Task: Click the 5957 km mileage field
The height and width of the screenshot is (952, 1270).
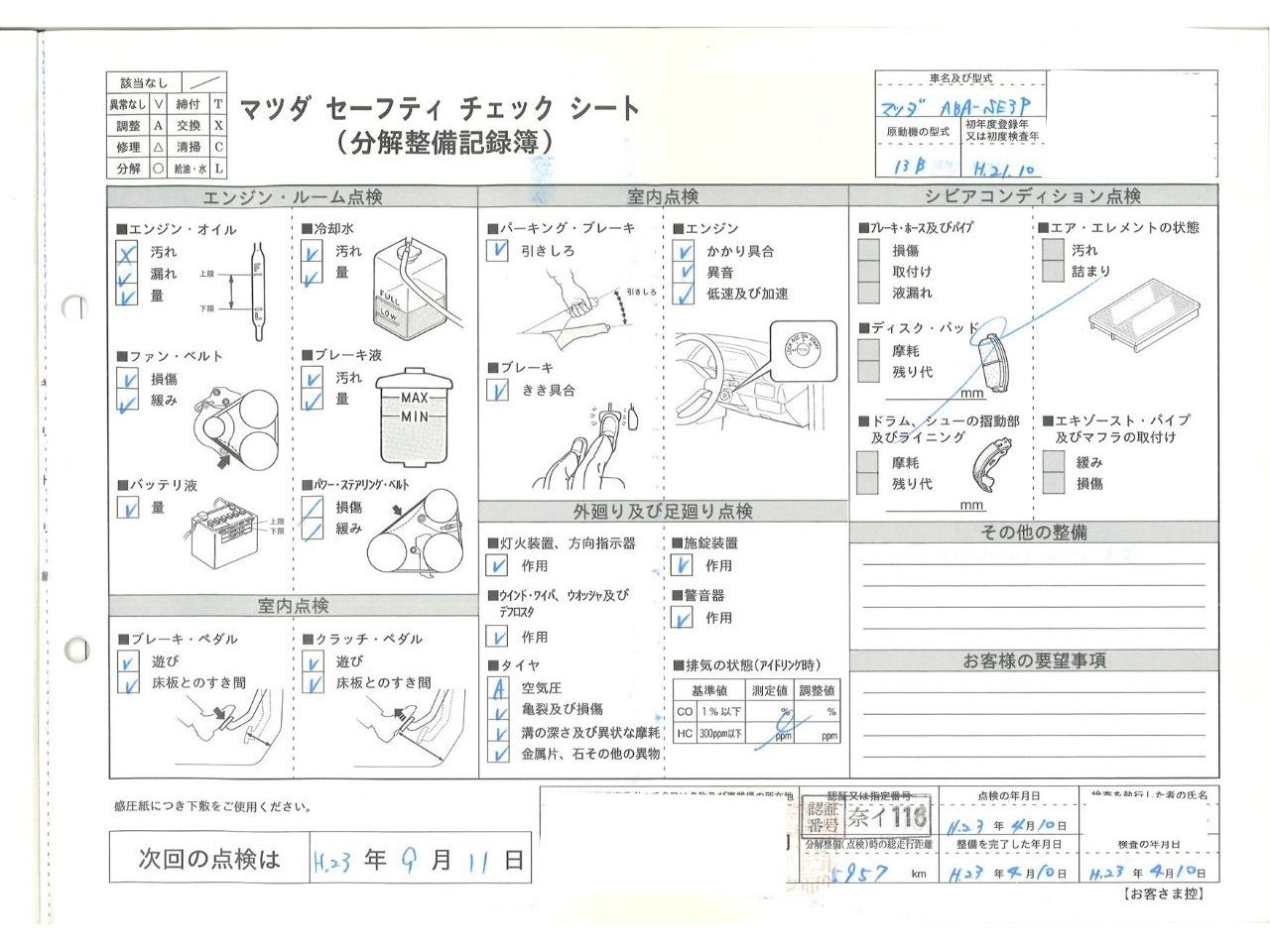Action: point(867,872)
